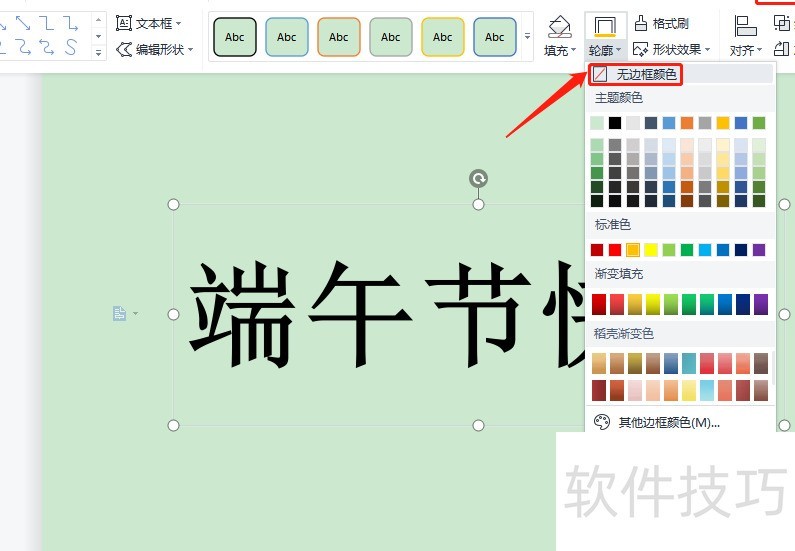Screen dimensions: 795x551
Task: Pick the first tan 稻壳渐变色 swatch
Action: 599,363
